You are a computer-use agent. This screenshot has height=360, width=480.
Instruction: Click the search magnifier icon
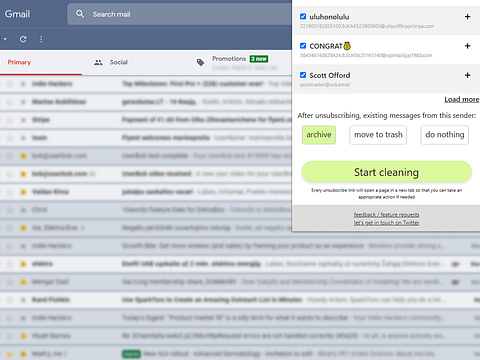click(80, 14)
